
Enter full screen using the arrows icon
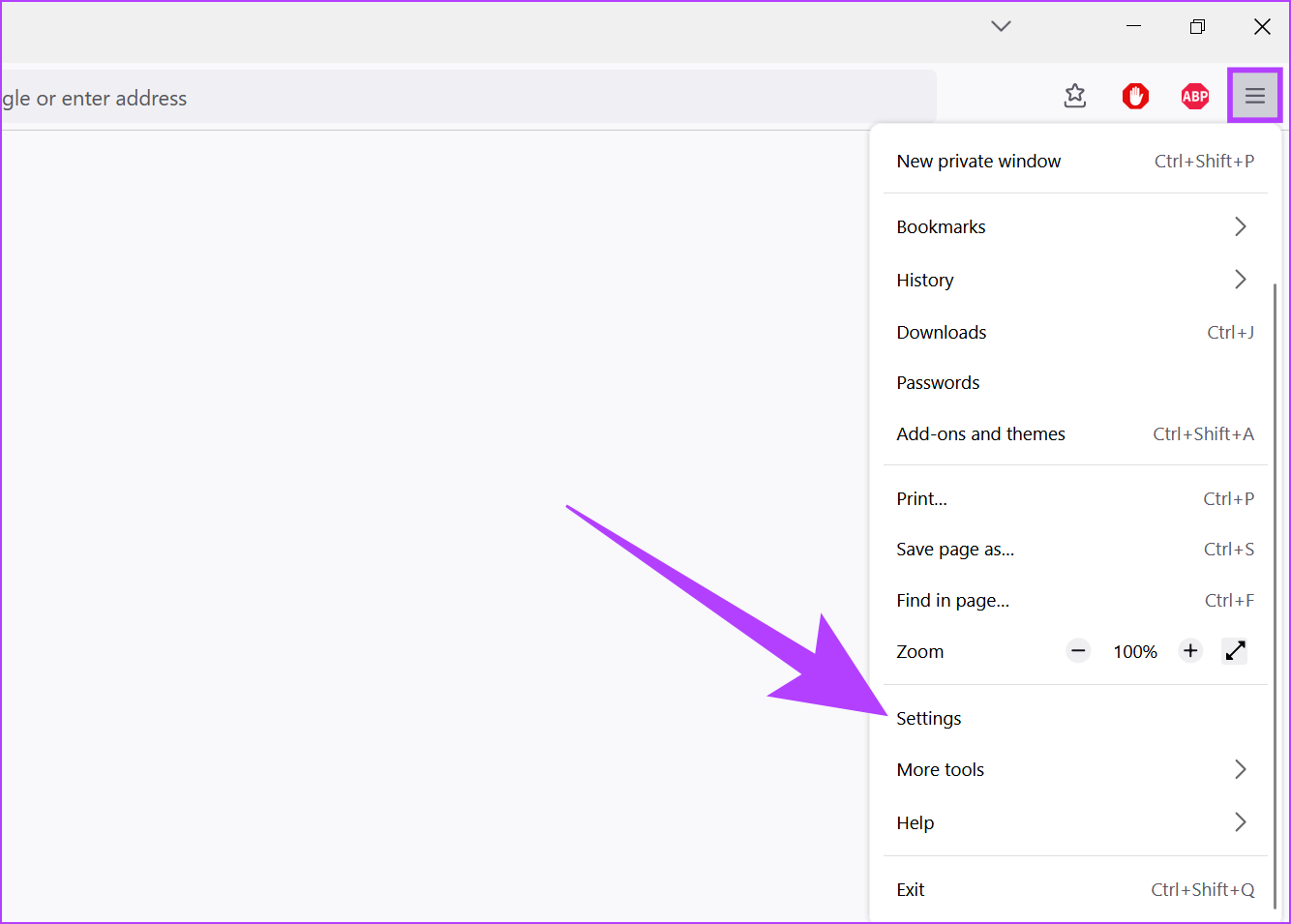(1235, 651)
